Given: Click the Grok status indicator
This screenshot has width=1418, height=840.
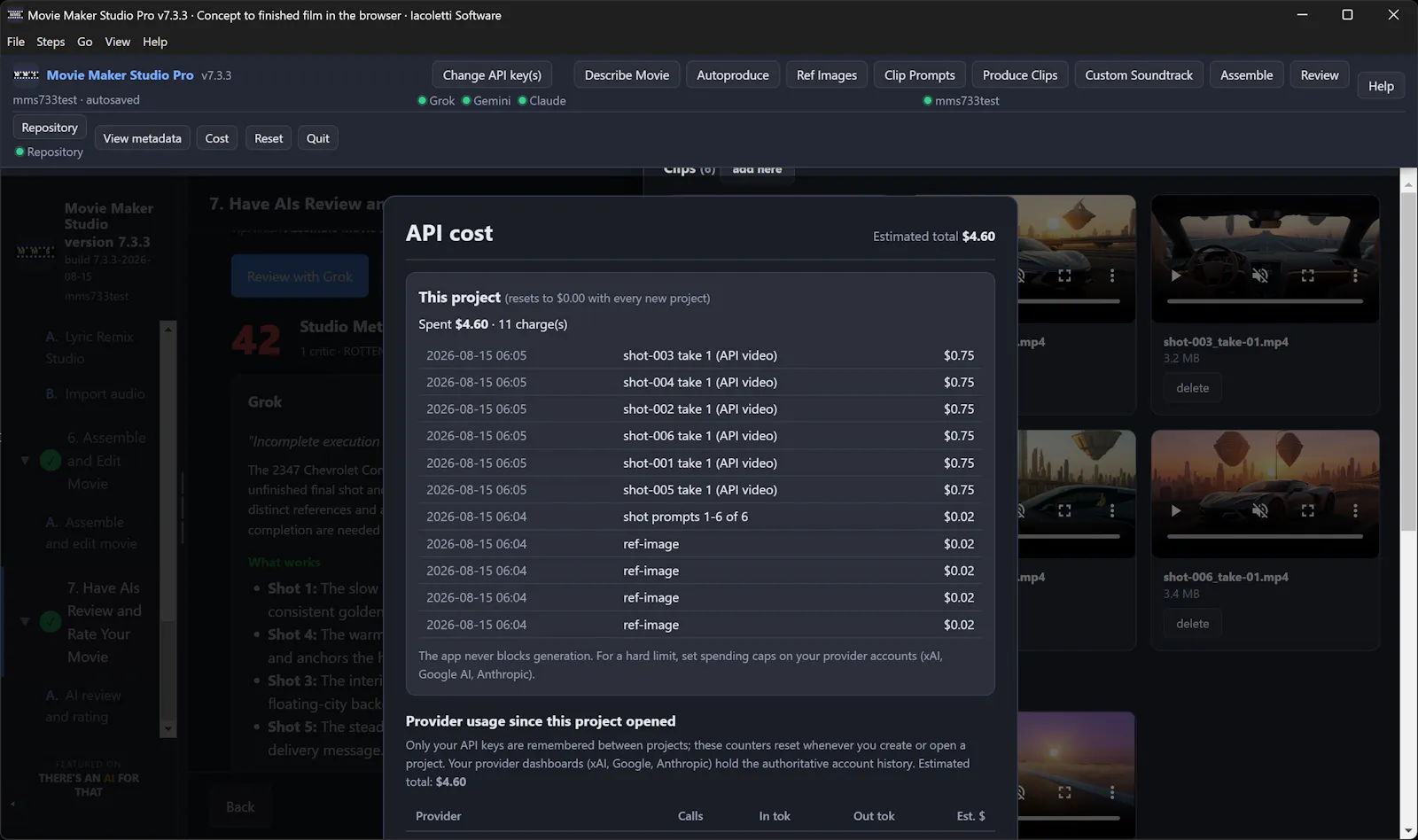Looking at the screenshot, I should coord(436,100).
